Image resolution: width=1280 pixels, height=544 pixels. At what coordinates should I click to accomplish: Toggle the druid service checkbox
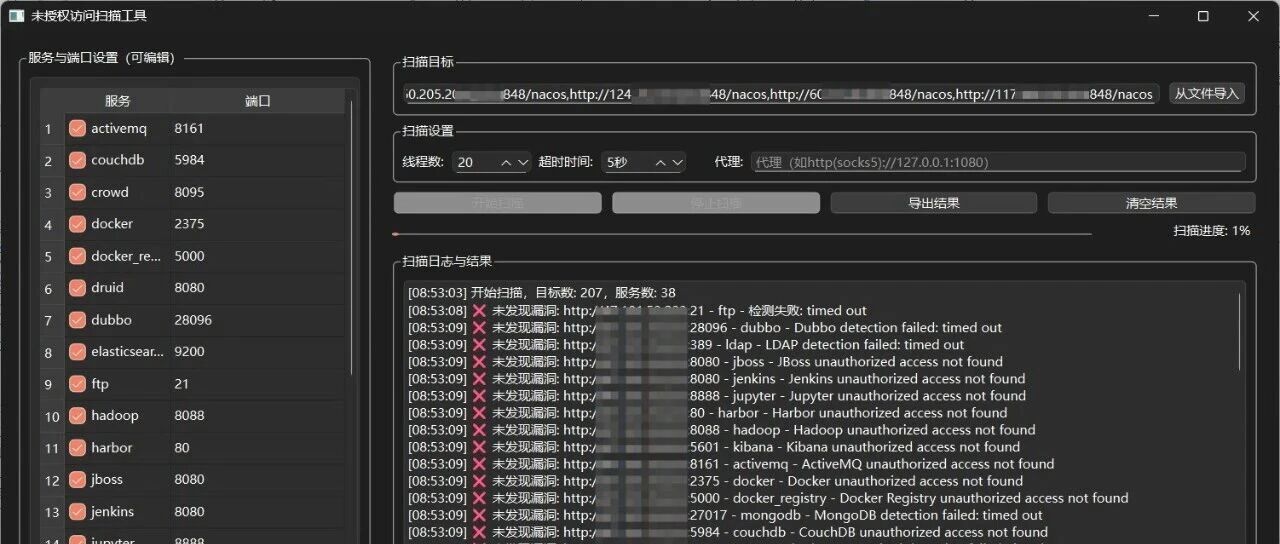coord(77,288)
